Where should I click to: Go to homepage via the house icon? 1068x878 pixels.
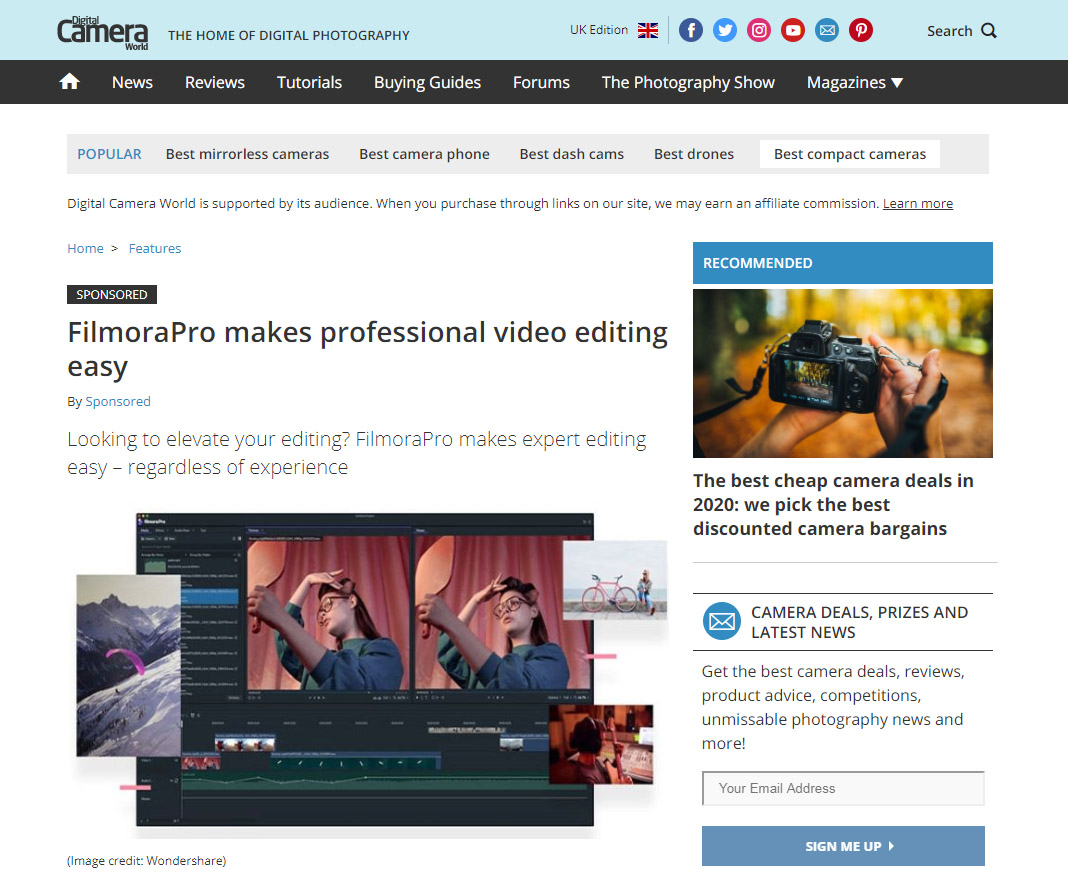pyautogui.click(x=69, y=82)
